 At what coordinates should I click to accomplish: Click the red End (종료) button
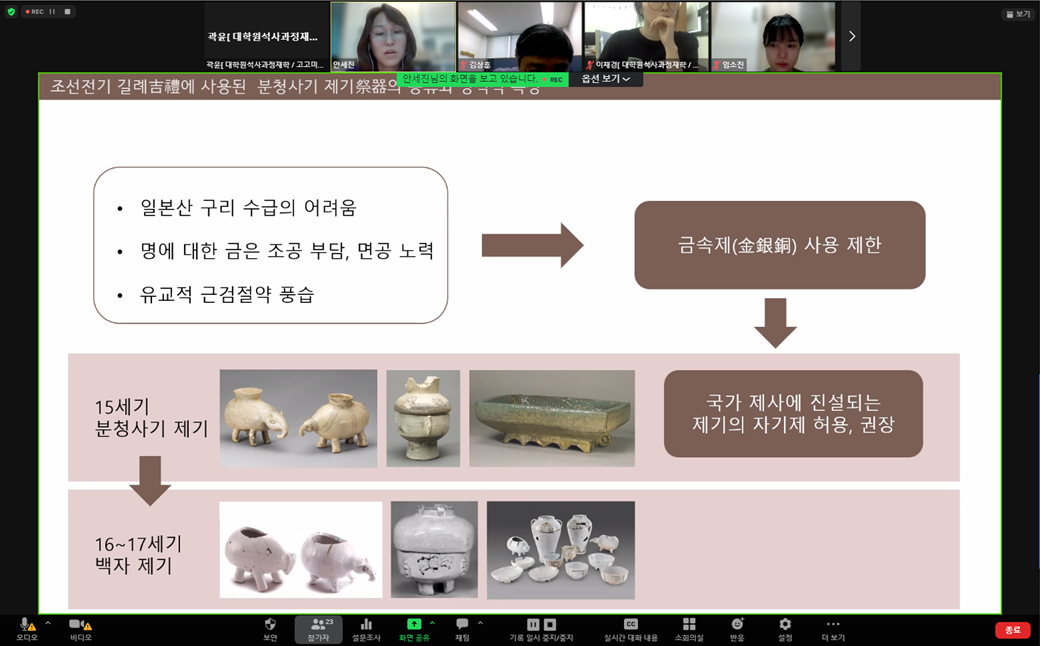(x=1012, y=630)
